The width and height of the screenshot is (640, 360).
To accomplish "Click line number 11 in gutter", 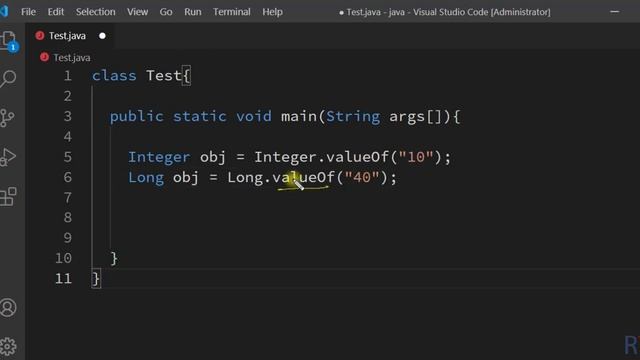I will pyautogui.click(x=63, y=278).
